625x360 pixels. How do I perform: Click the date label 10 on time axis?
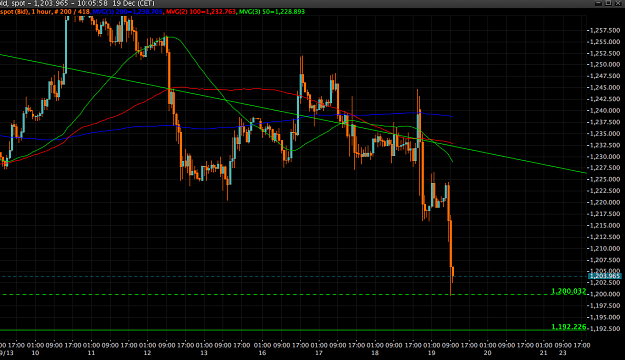point(35,353)
